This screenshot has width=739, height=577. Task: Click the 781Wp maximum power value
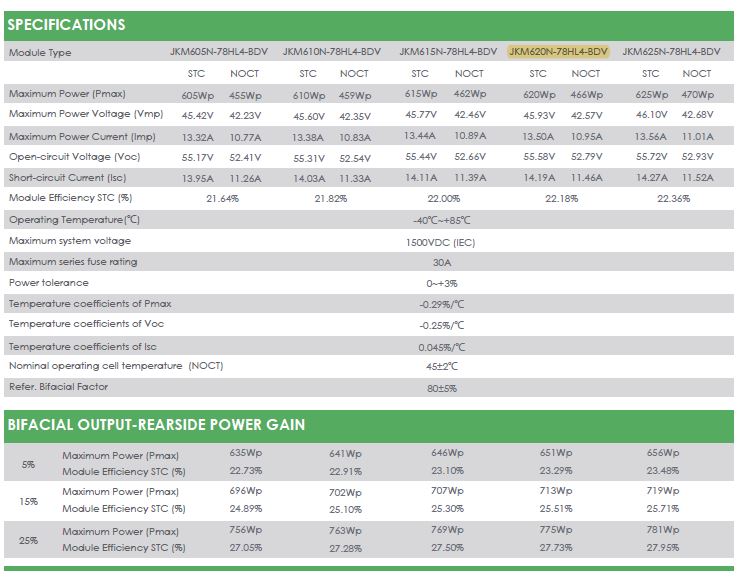pyautogui.click(x=662, y=531)
